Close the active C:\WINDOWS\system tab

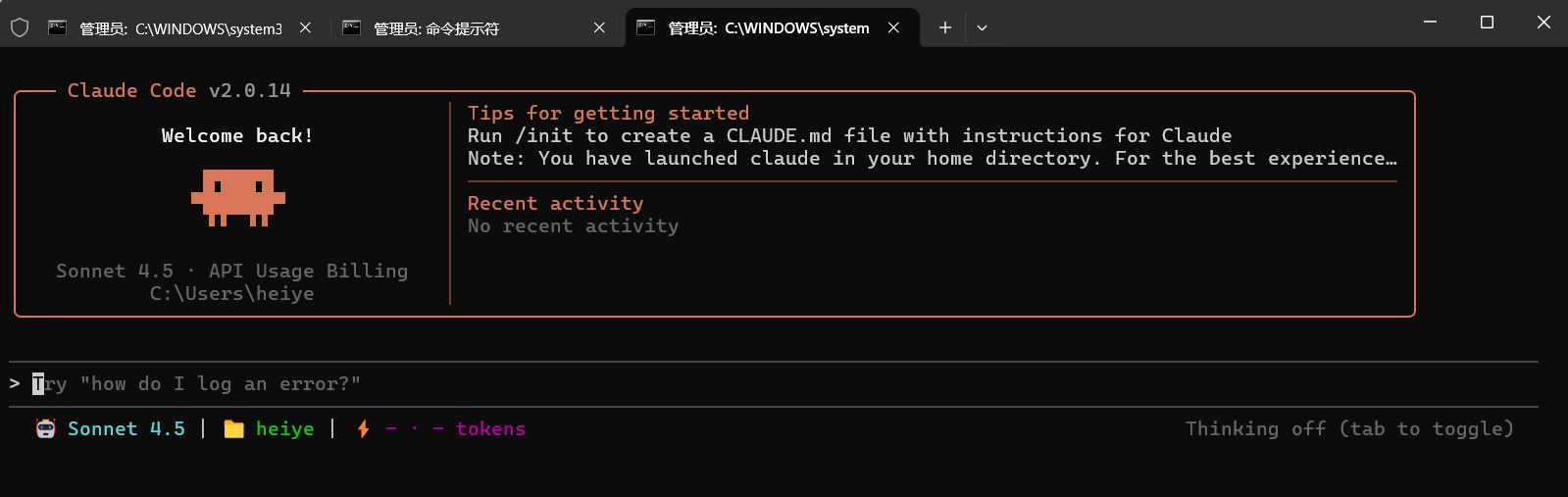pos(893,27)
